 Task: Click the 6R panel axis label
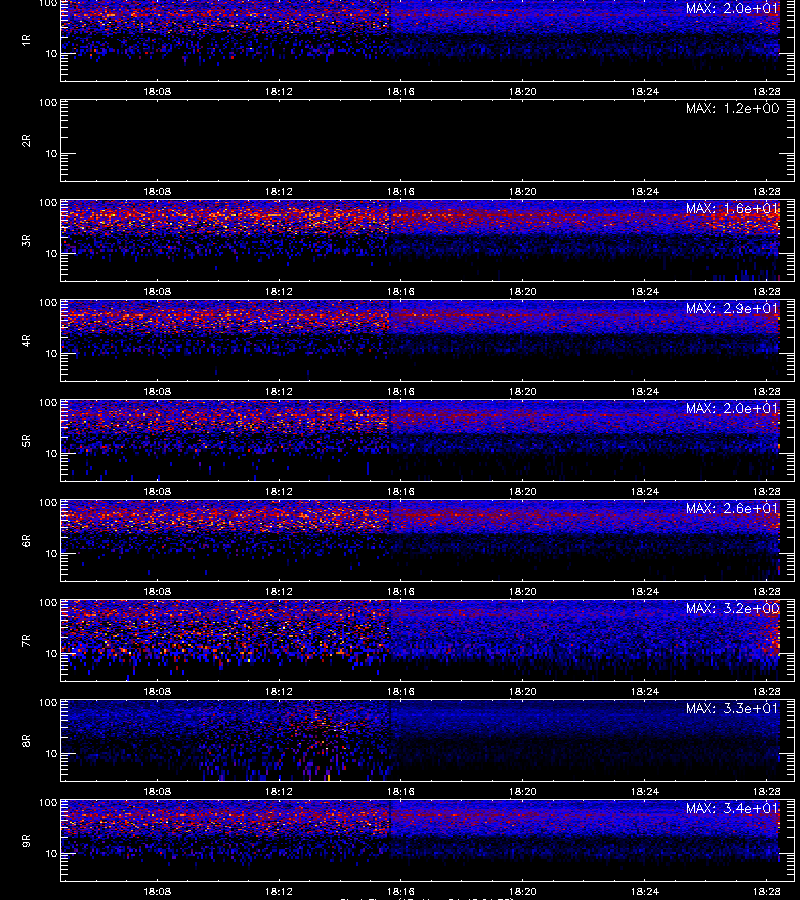(x=26, y=541)
